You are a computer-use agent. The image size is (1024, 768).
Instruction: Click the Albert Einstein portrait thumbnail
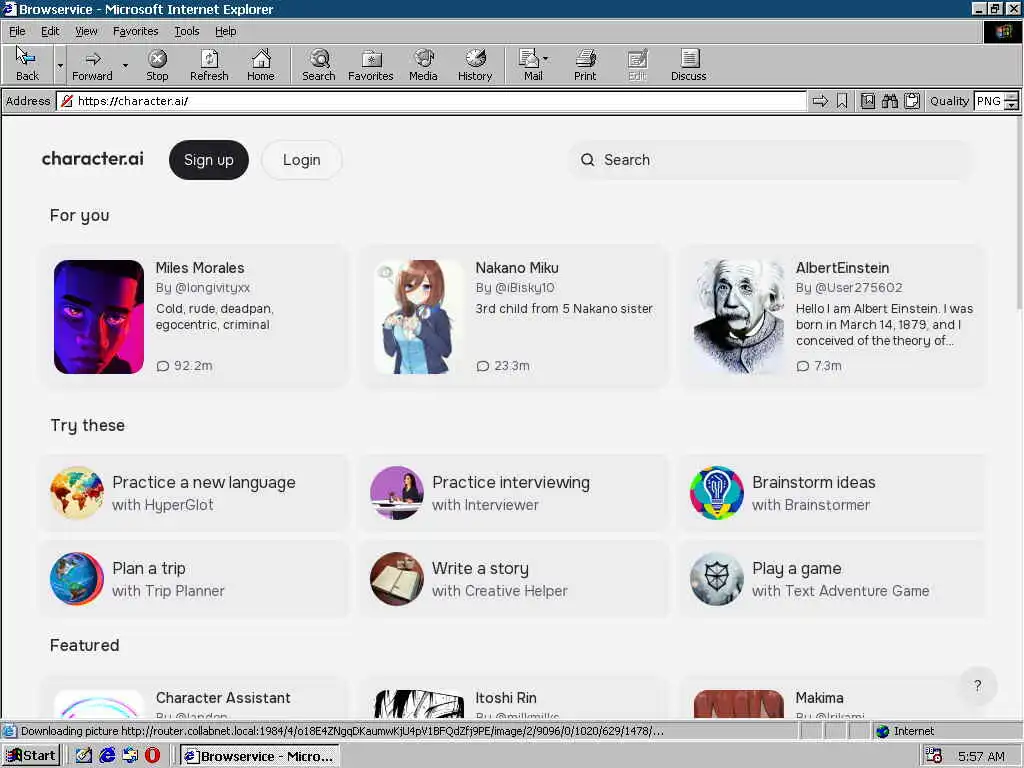pyautogui.click(x=739, y=317)
